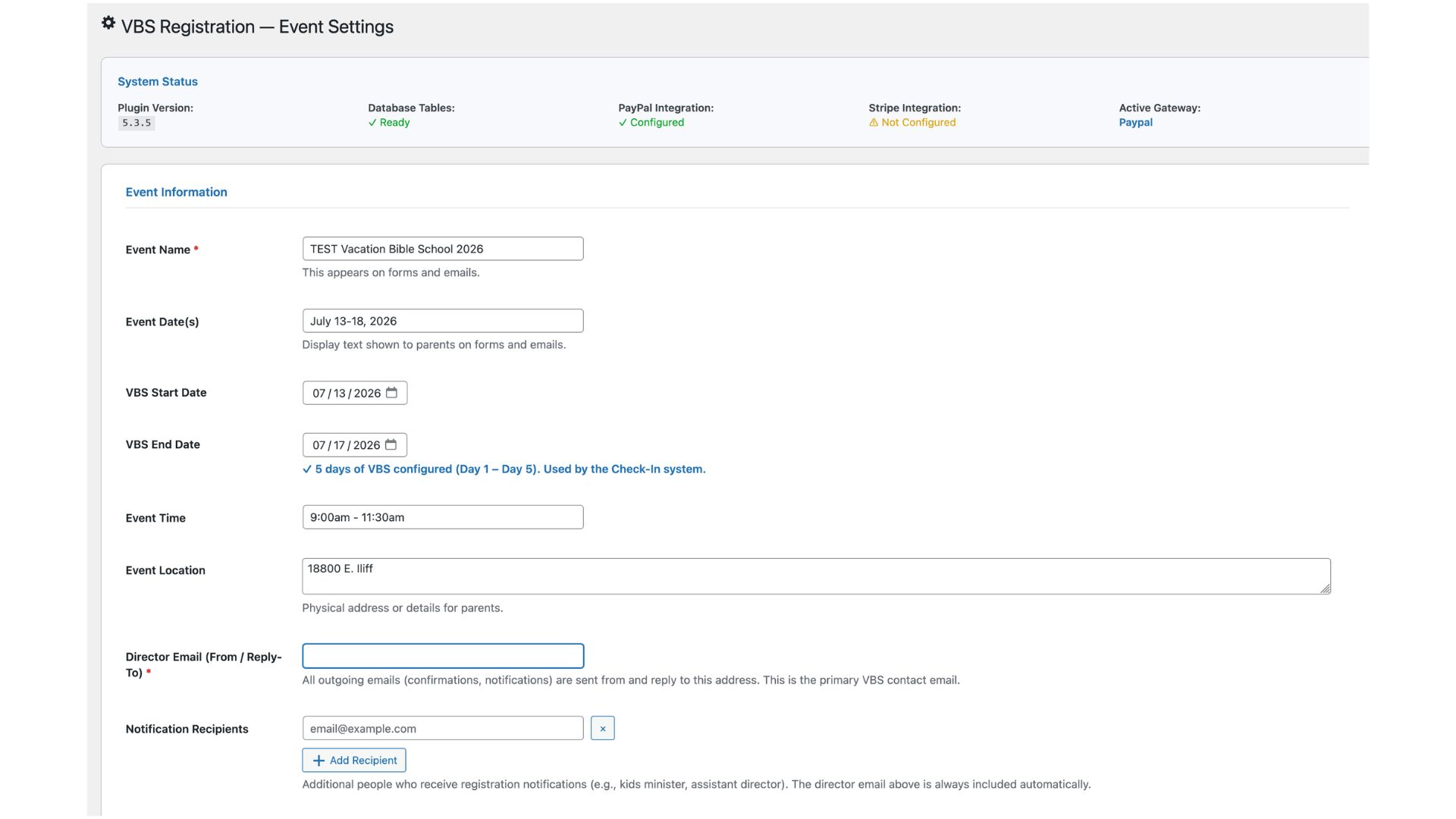Click the Add Recipient button

(x=353, y=761)
